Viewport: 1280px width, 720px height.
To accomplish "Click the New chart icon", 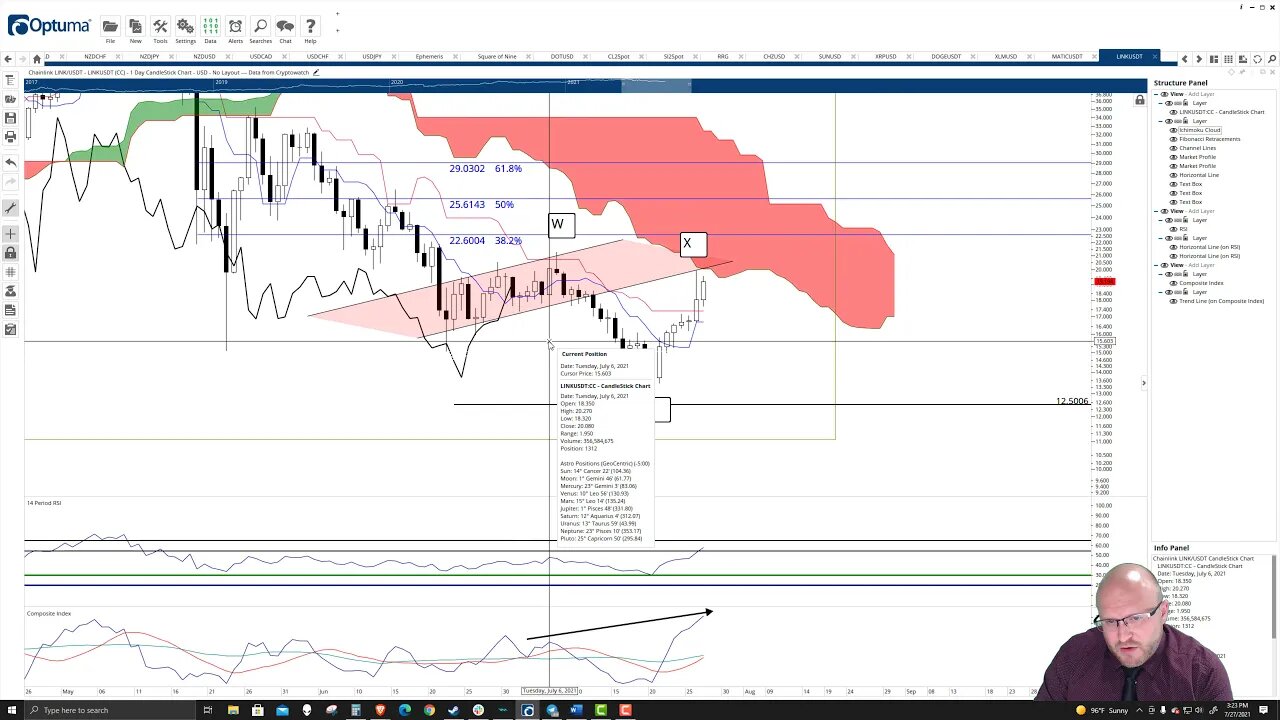I will point(135,26).
